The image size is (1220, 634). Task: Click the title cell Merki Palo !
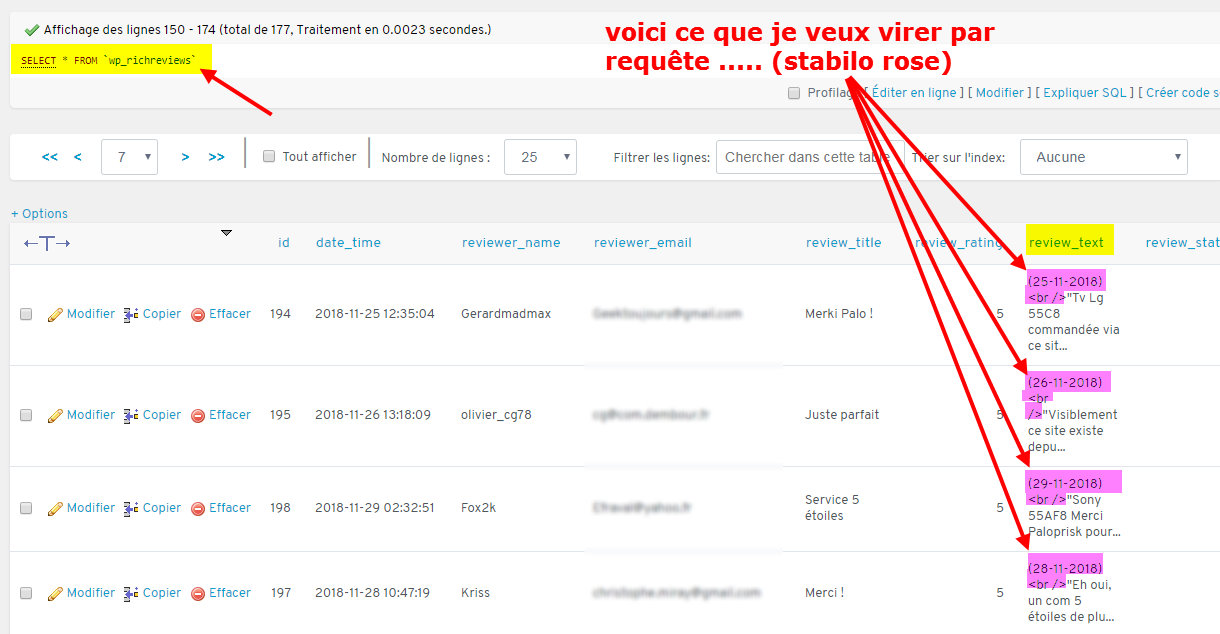839,314
